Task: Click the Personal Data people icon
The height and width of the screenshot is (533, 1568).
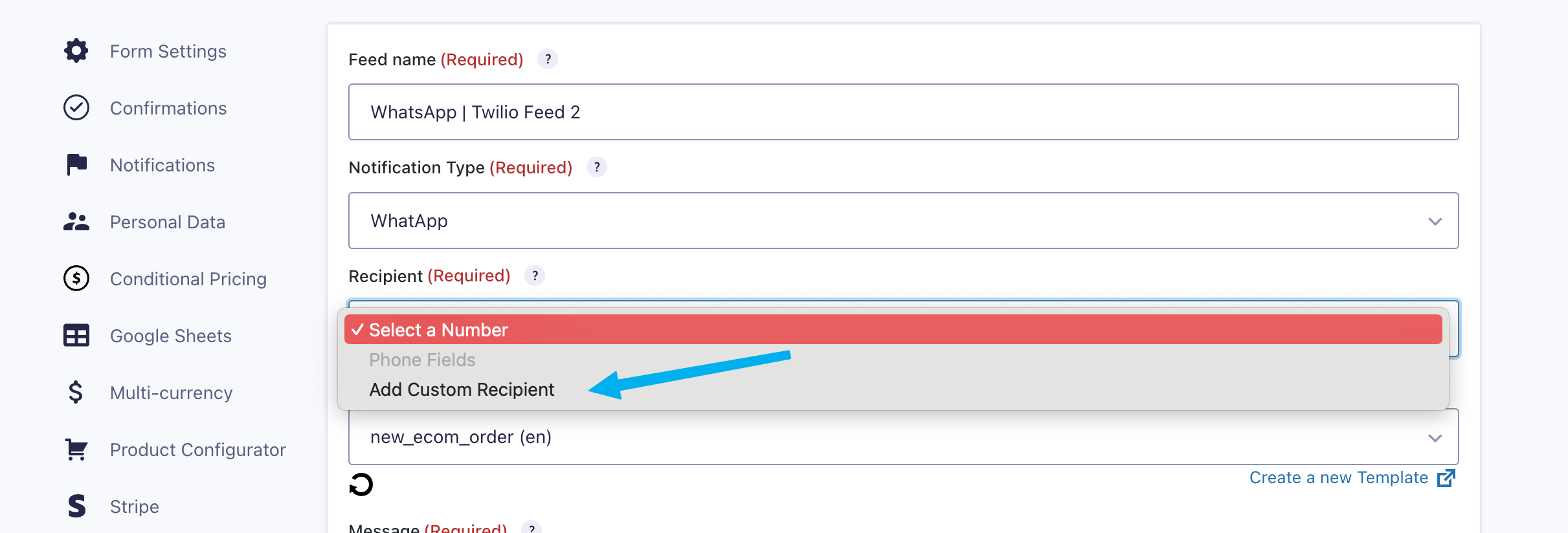Action: [x=76, y=222]
